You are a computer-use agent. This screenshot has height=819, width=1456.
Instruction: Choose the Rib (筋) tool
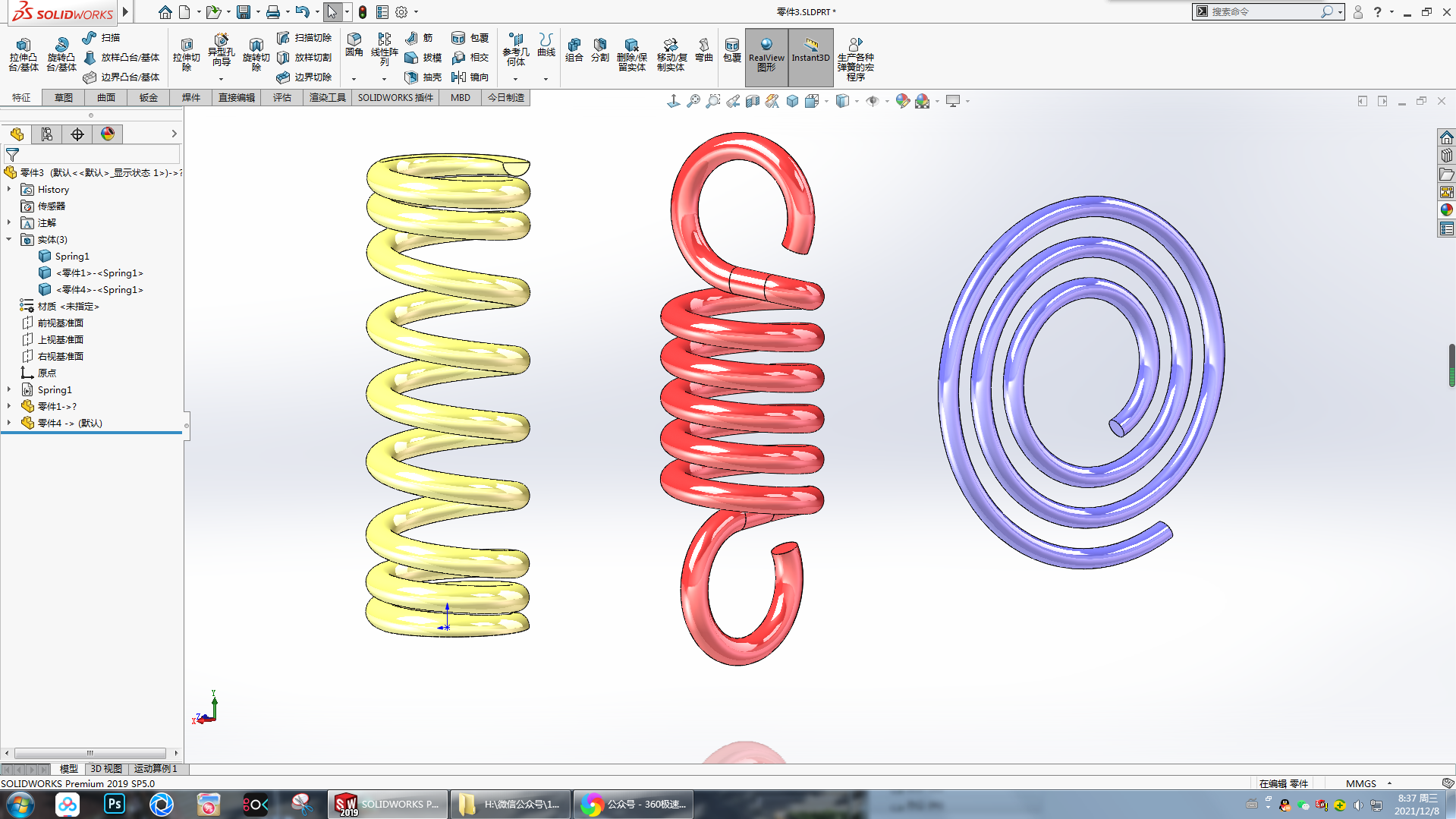click(419, 37)
